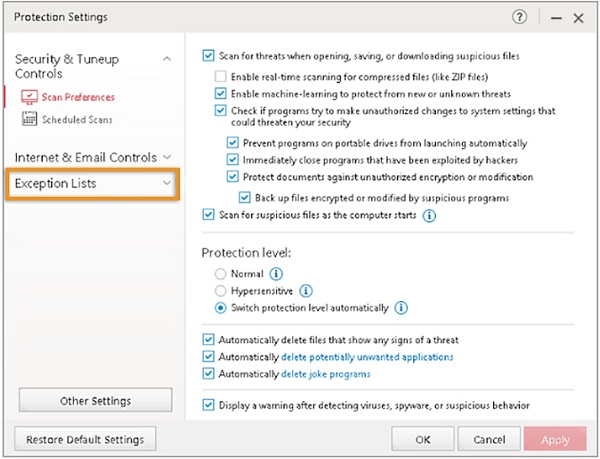600x459 pixels.
Task: Expand Internet & Email Controls section
Action: click(92, 157)
